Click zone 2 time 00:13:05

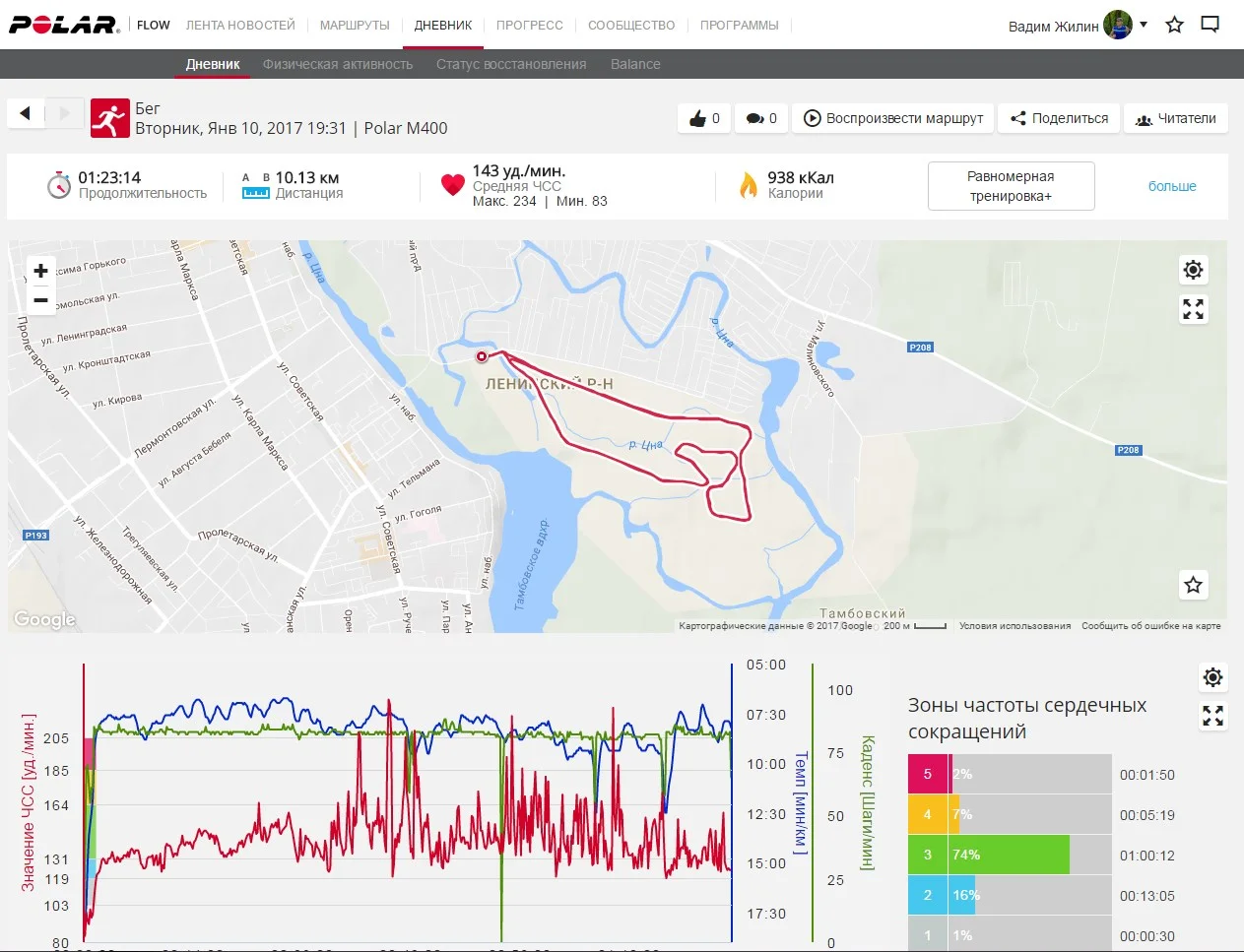[x=1147, y=896]
